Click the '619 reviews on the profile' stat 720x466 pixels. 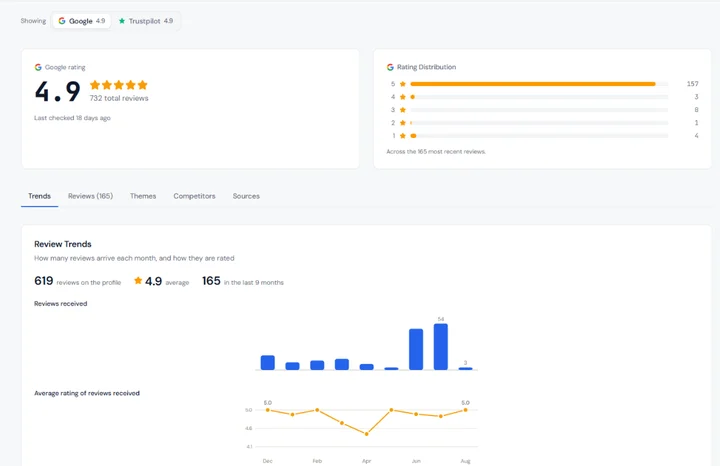(78, 281)
